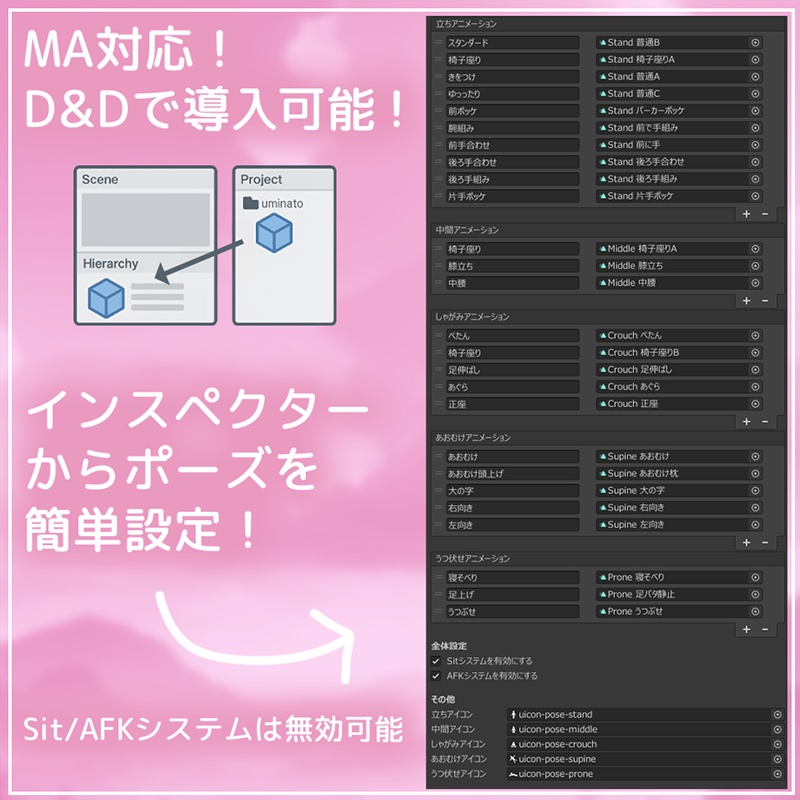
Task: Open object picker for Supine あおむけ
Action: point(755,457)
